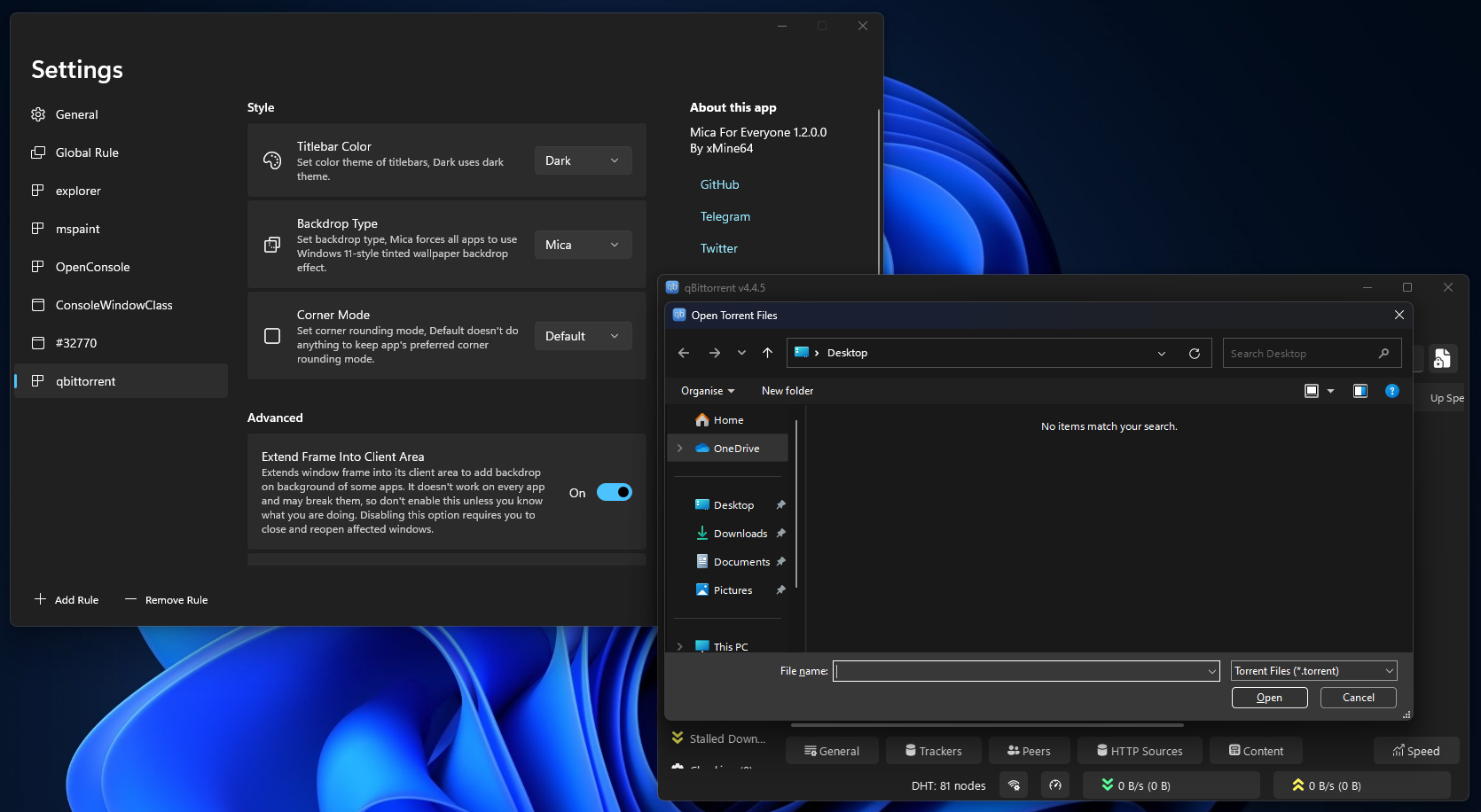This screenshot has height=812, width=1481.
Task: Open the Telegram link
Action: [725, 216]
